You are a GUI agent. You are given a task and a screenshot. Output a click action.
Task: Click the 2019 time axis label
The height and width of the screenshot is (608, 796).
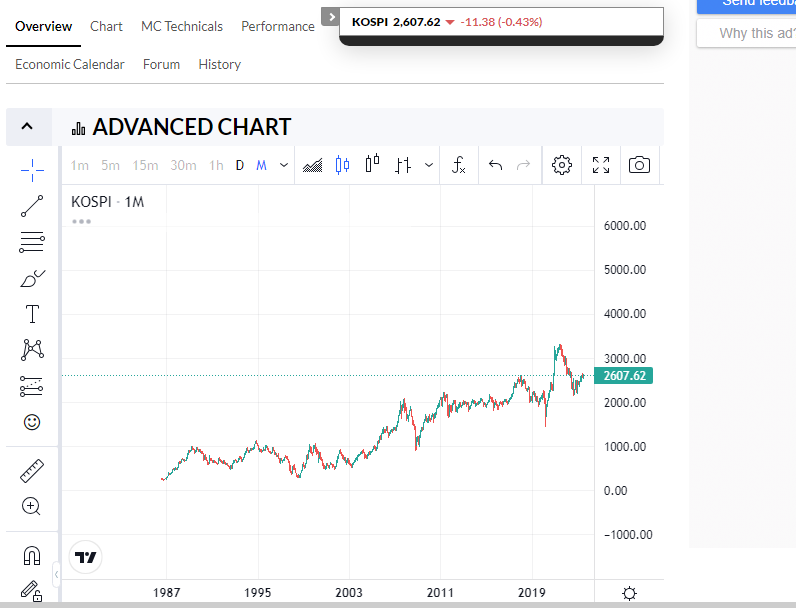tap(532, 593)
